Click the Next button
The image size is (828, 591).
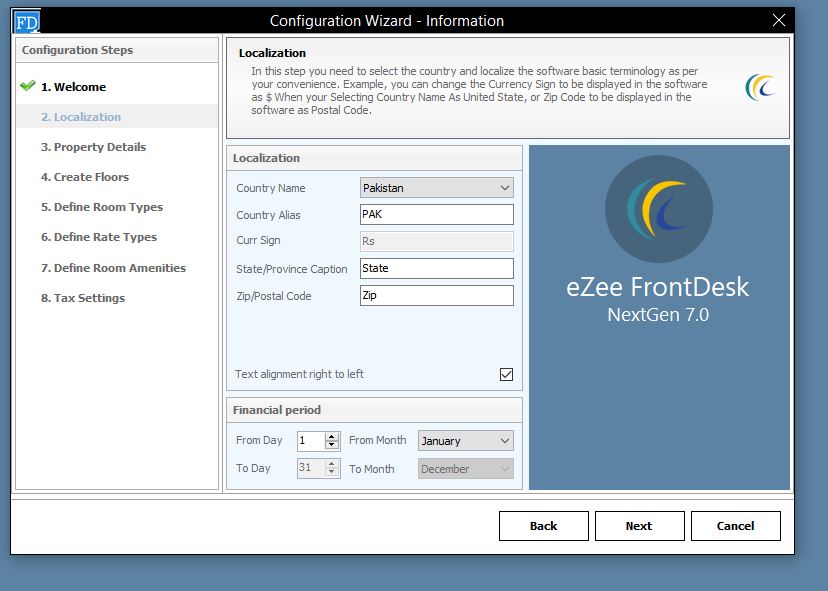tap(639, 526)
